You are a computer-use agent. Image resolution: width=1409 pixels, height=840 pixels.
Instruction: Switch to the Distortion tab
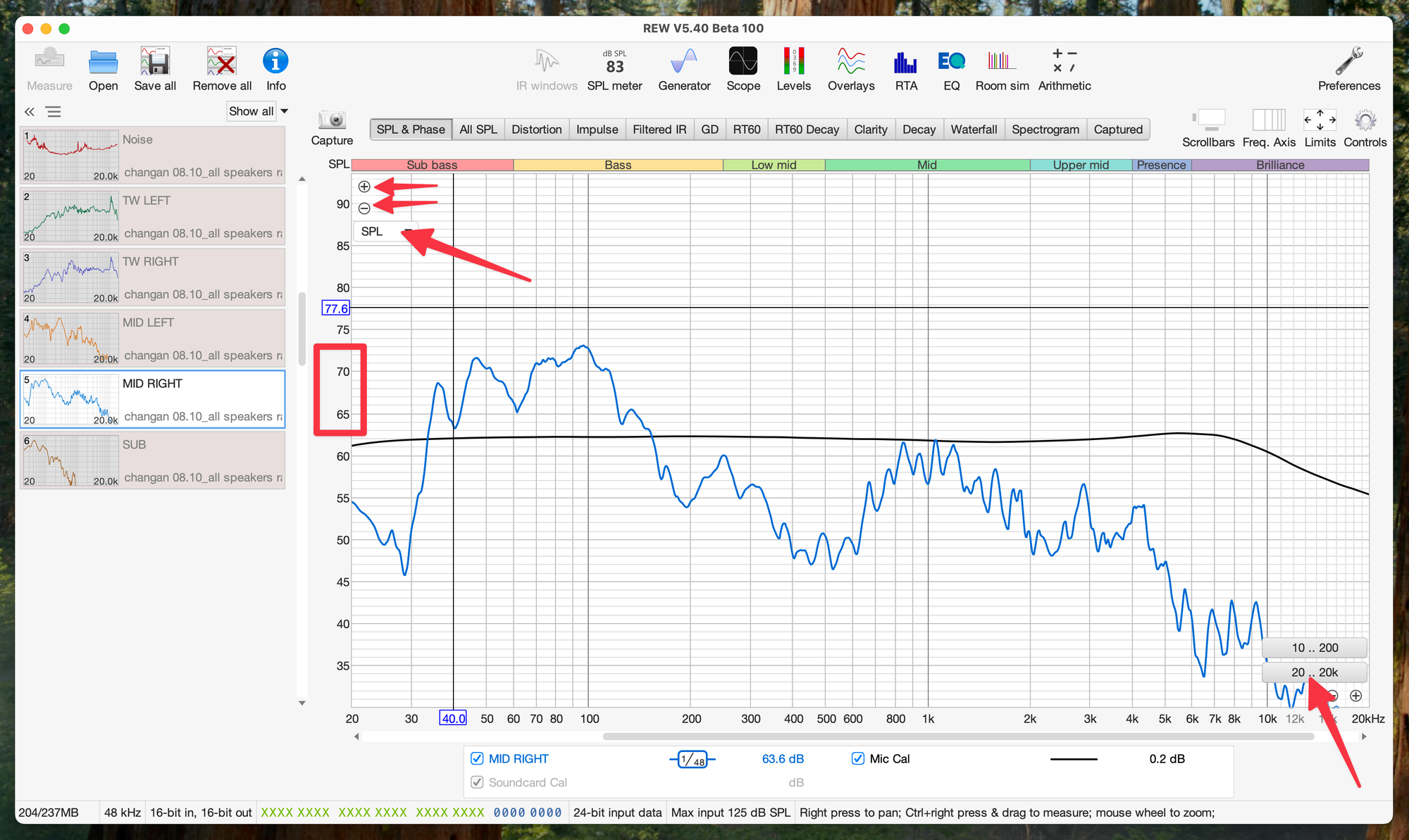click(536, 130)
